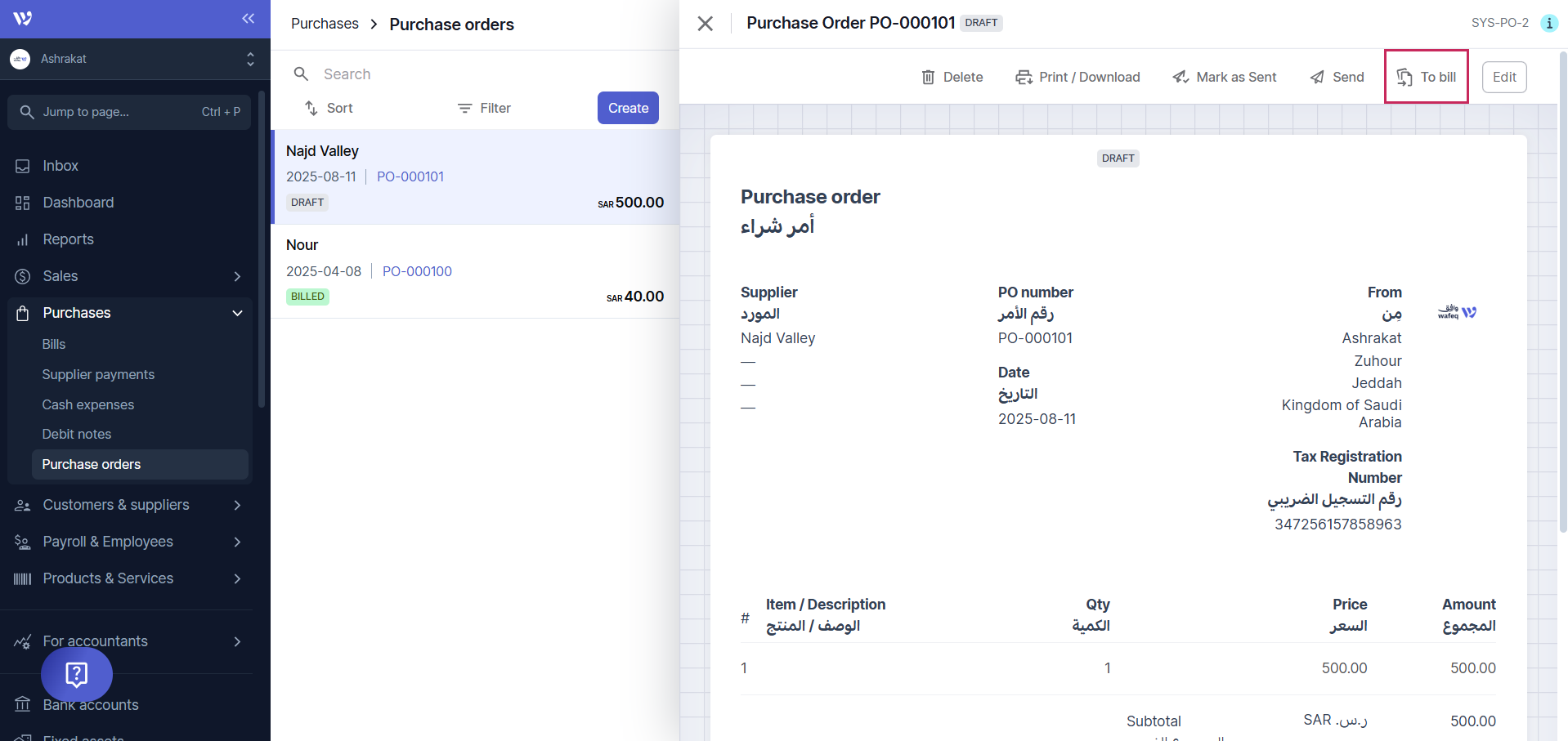Convert the order using To bill
Image resolution: width=1568 pixels, height=741 pixels.
pyautogui.click(x=1427, y=77)
